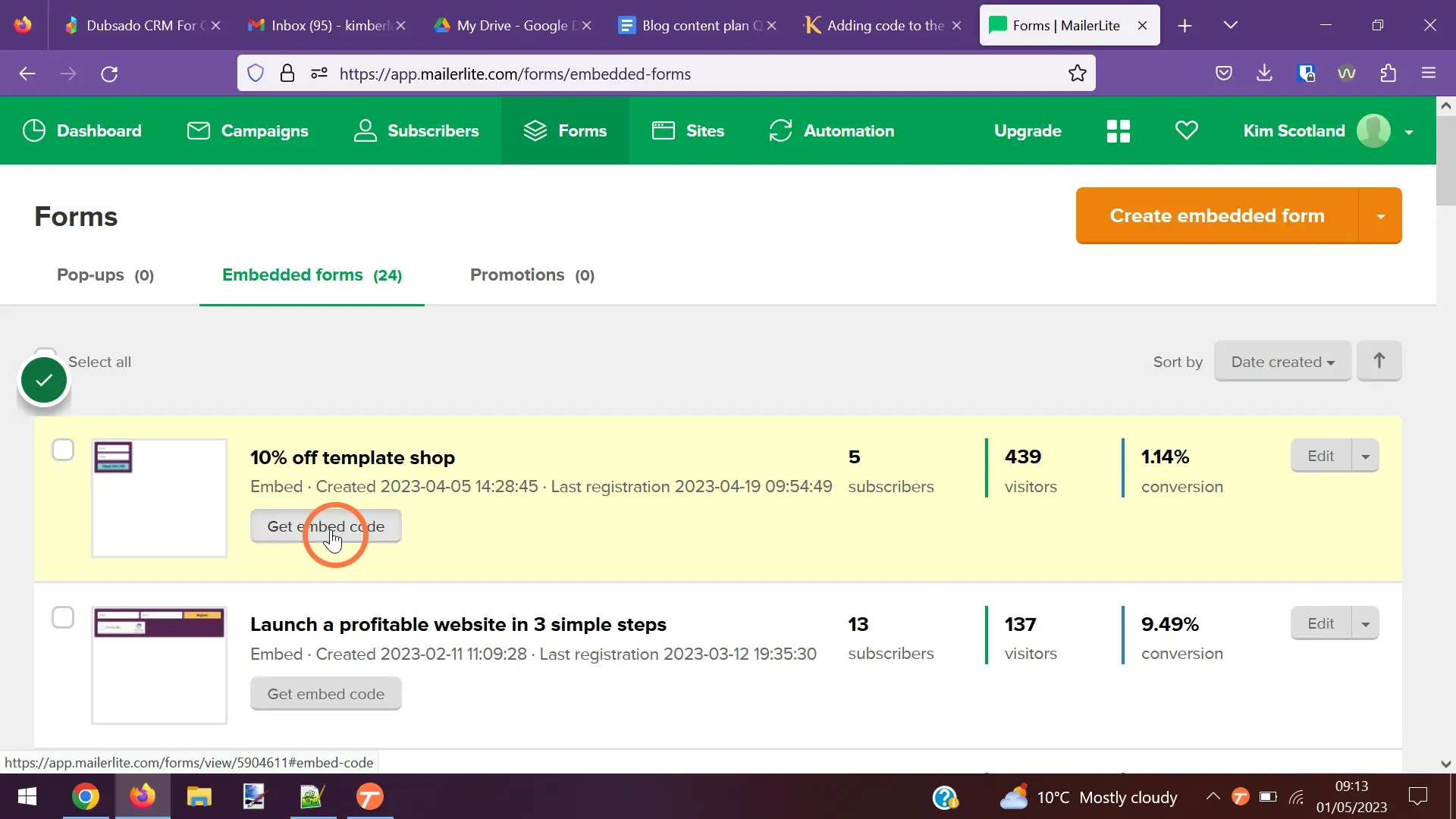
Task: Open the Sites menu
Action: [688, 131]
